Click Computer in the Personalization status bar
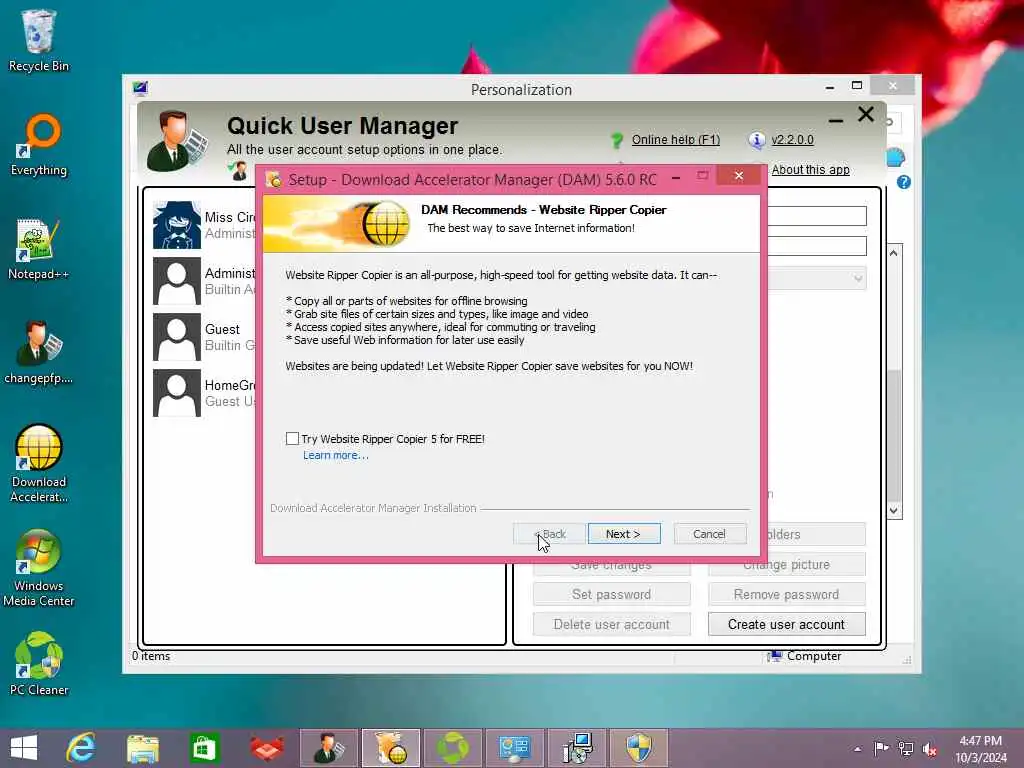The image size is (1024, 768). [x=805, y=656]
